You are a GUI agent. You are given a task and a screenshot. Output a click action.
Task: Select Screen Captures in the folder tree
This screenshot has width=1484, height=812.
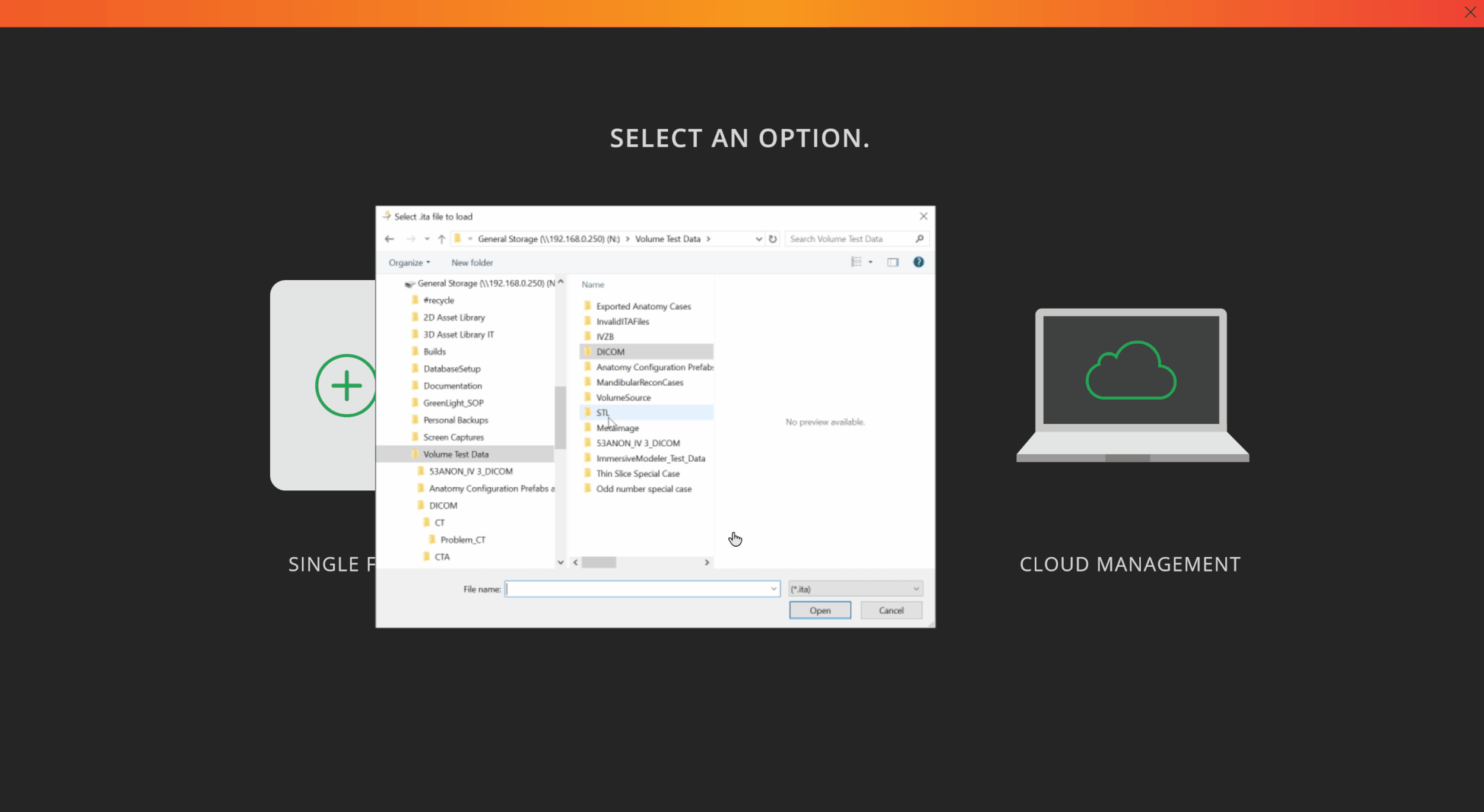tap(453, 437)
